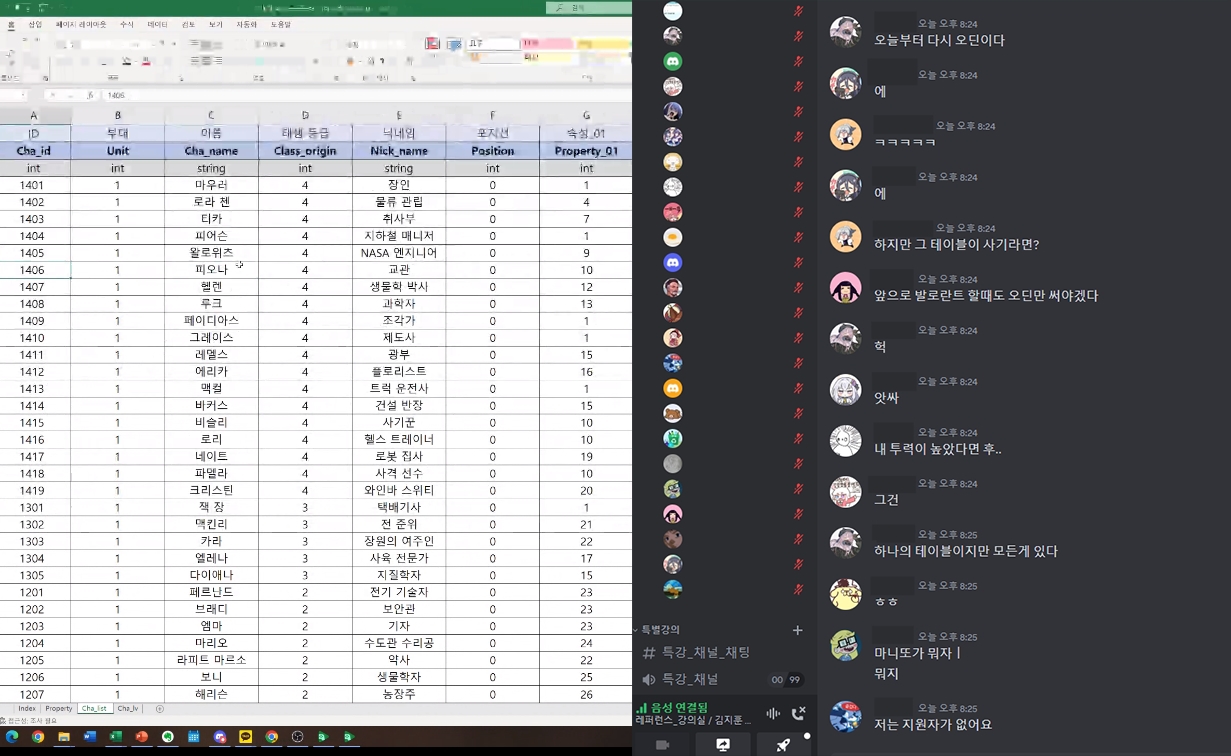Open avatar of '마니또가 뭐자' message author
This screenshot has width=1231, height=756.
(846, 645)
